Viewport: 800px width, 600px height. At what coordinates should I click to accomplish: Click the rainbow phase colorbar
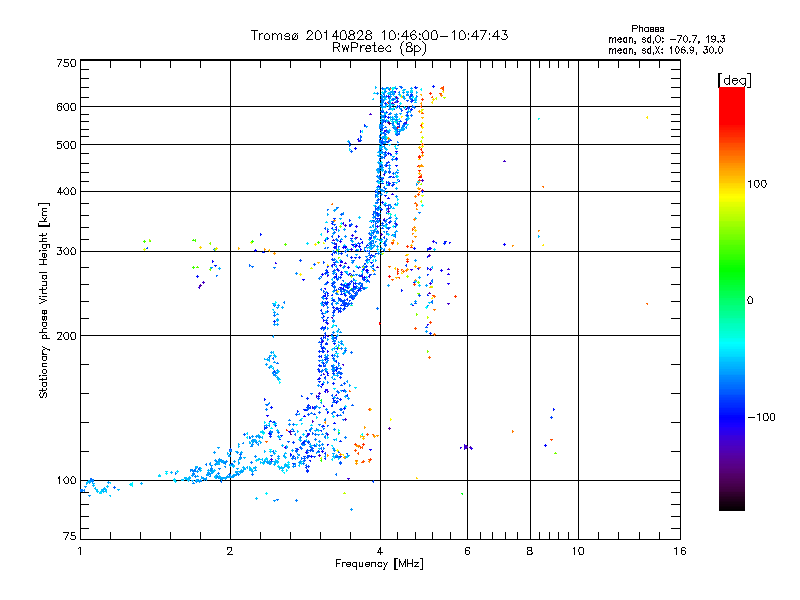(x=732, y=299)
